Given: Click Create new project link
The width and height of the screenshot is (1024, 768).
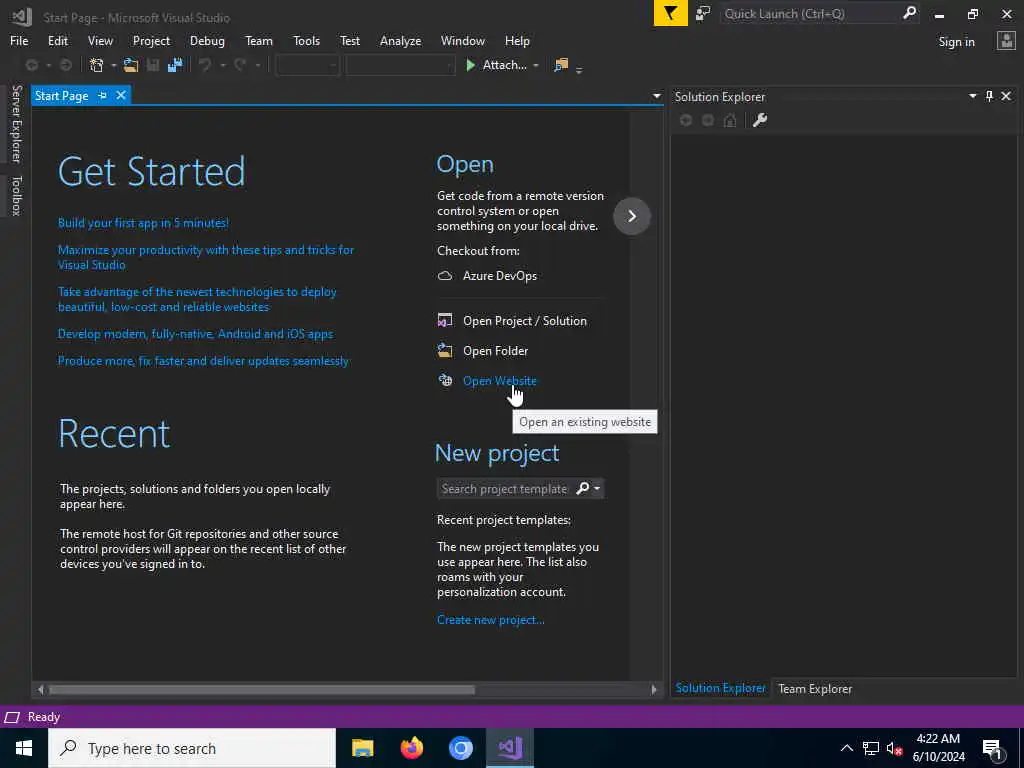Looking at the screenshot, I should (490, 620).
